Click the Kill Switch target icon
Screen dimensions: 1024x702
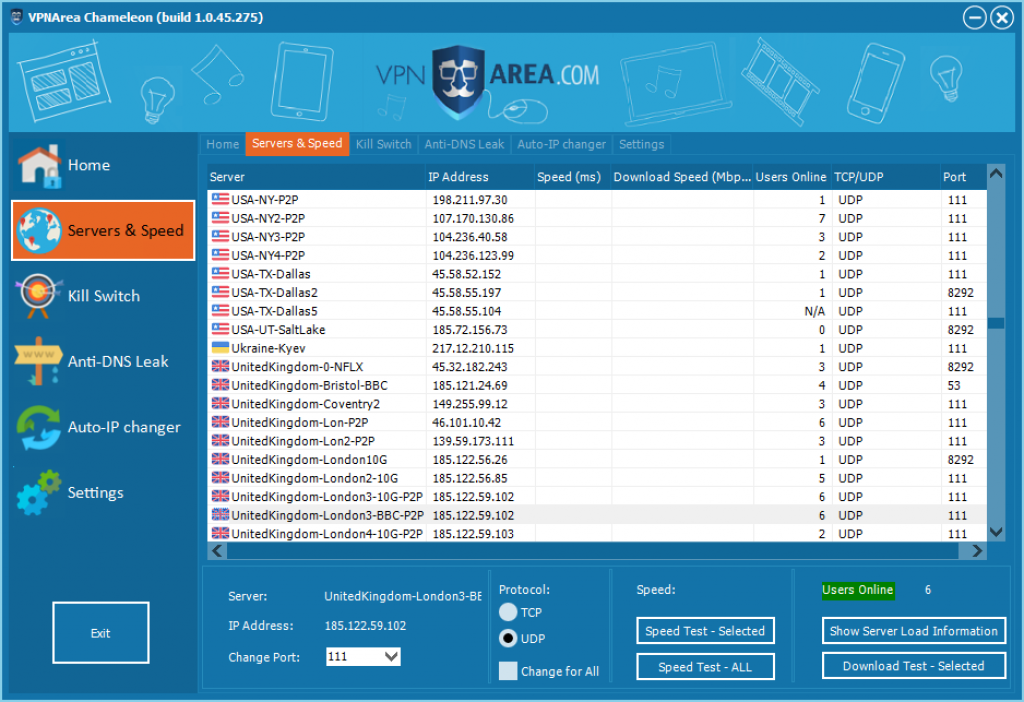click(39, 296)
